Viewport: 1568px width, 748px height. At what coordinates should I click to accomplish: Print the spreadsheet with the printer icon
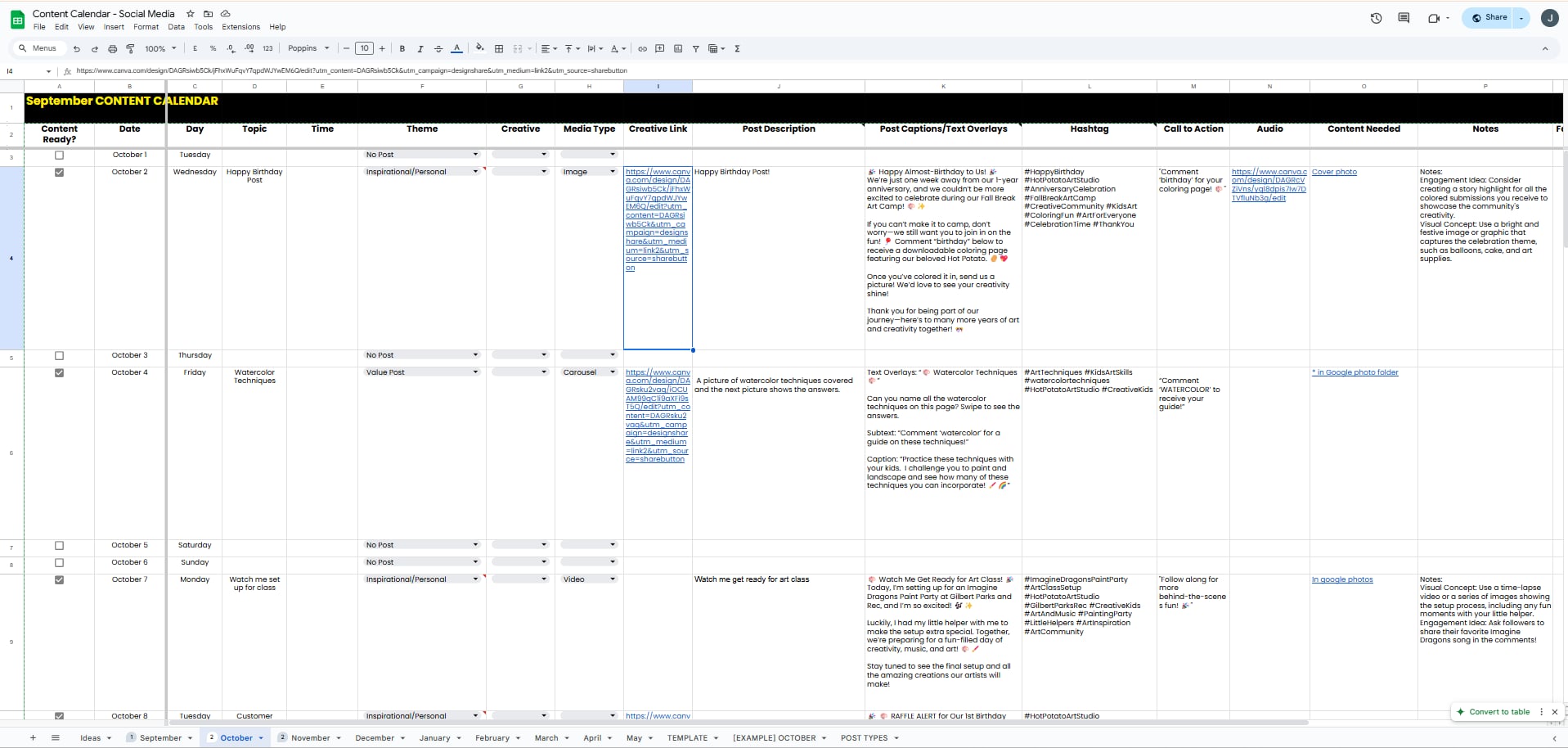pos(113,49)
